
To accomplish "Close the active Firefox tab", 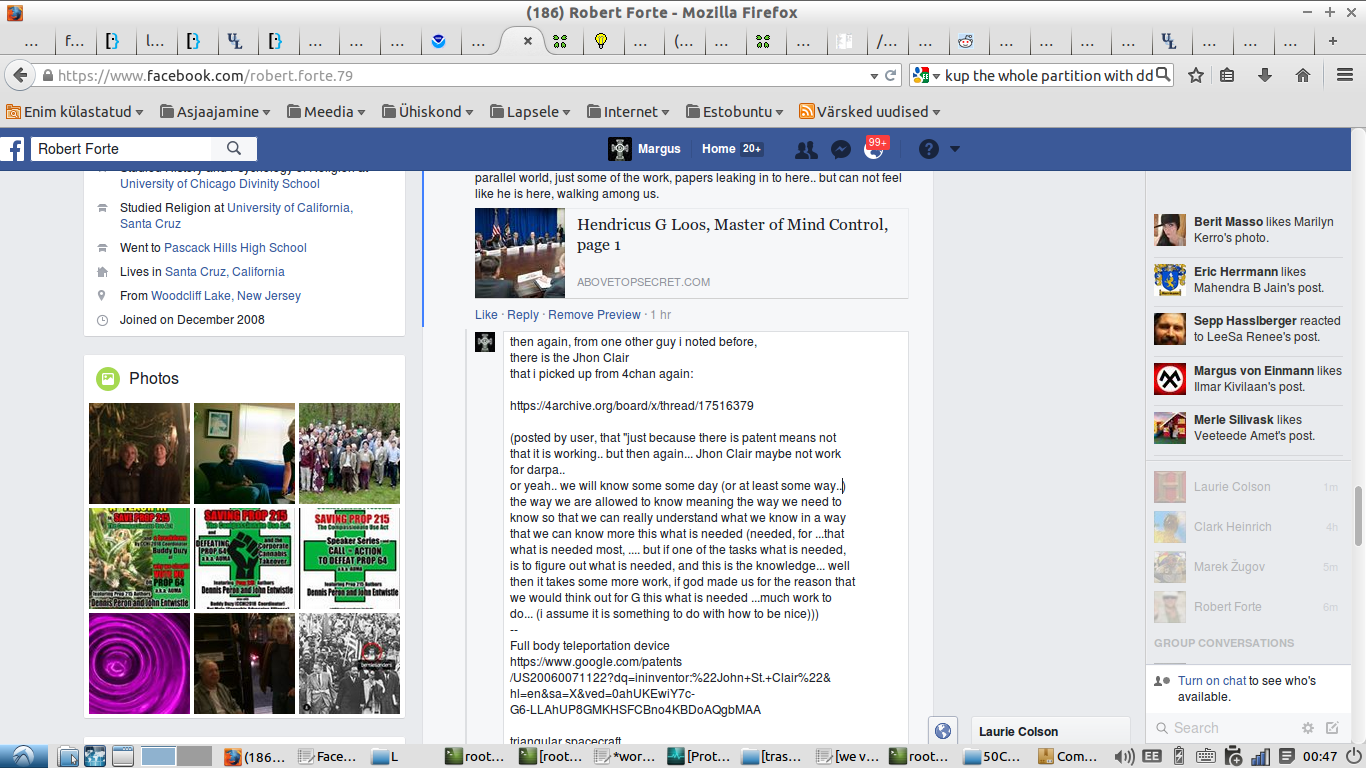I will (x=528, y=41).
